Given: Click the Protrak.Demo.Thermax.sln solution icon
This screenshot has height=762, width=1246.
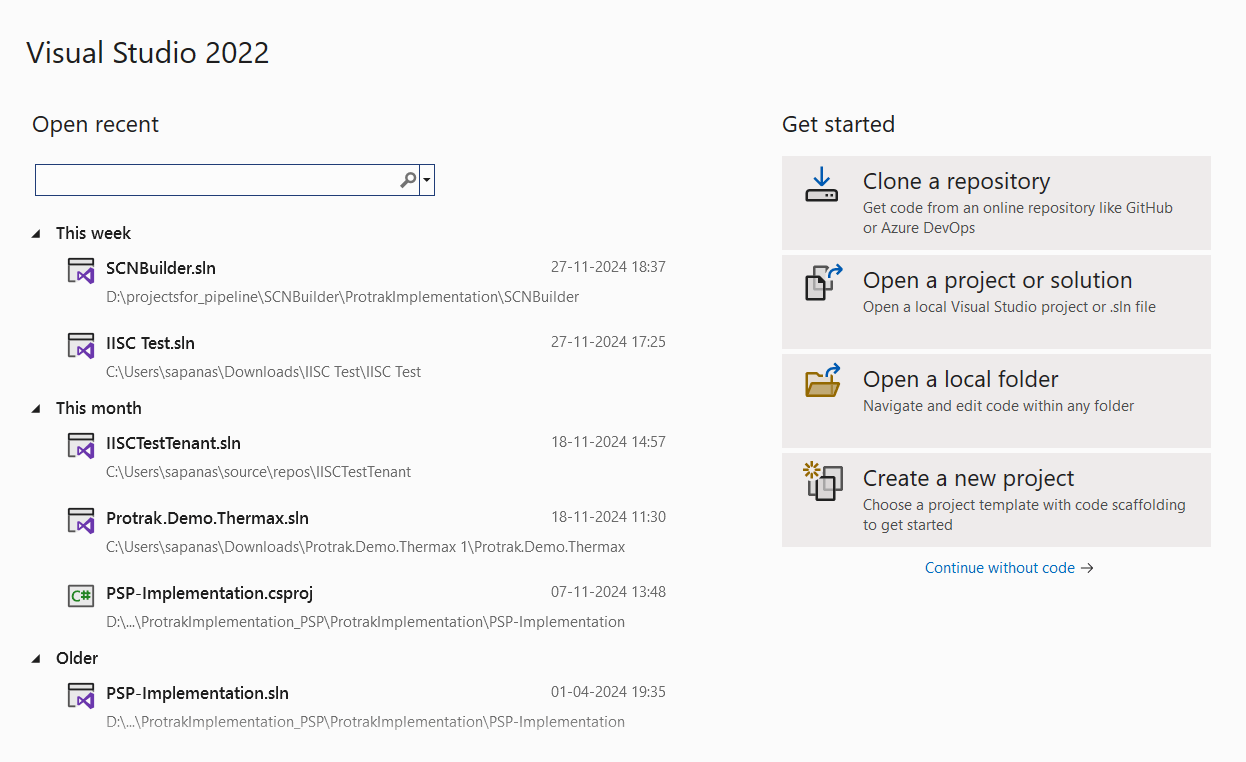Looking at the screenshot, I should point(80,520).
